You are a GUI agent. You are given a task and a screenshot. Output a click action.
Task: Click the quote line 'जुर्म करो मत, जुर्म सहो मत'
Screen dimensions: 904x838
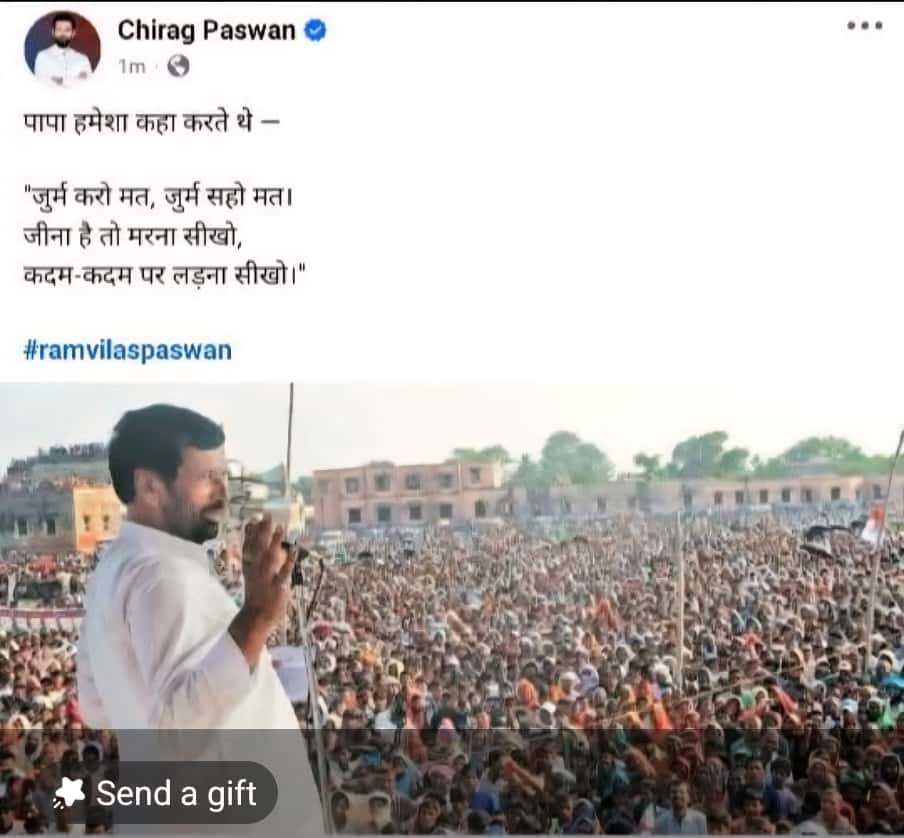coord(159,198)
